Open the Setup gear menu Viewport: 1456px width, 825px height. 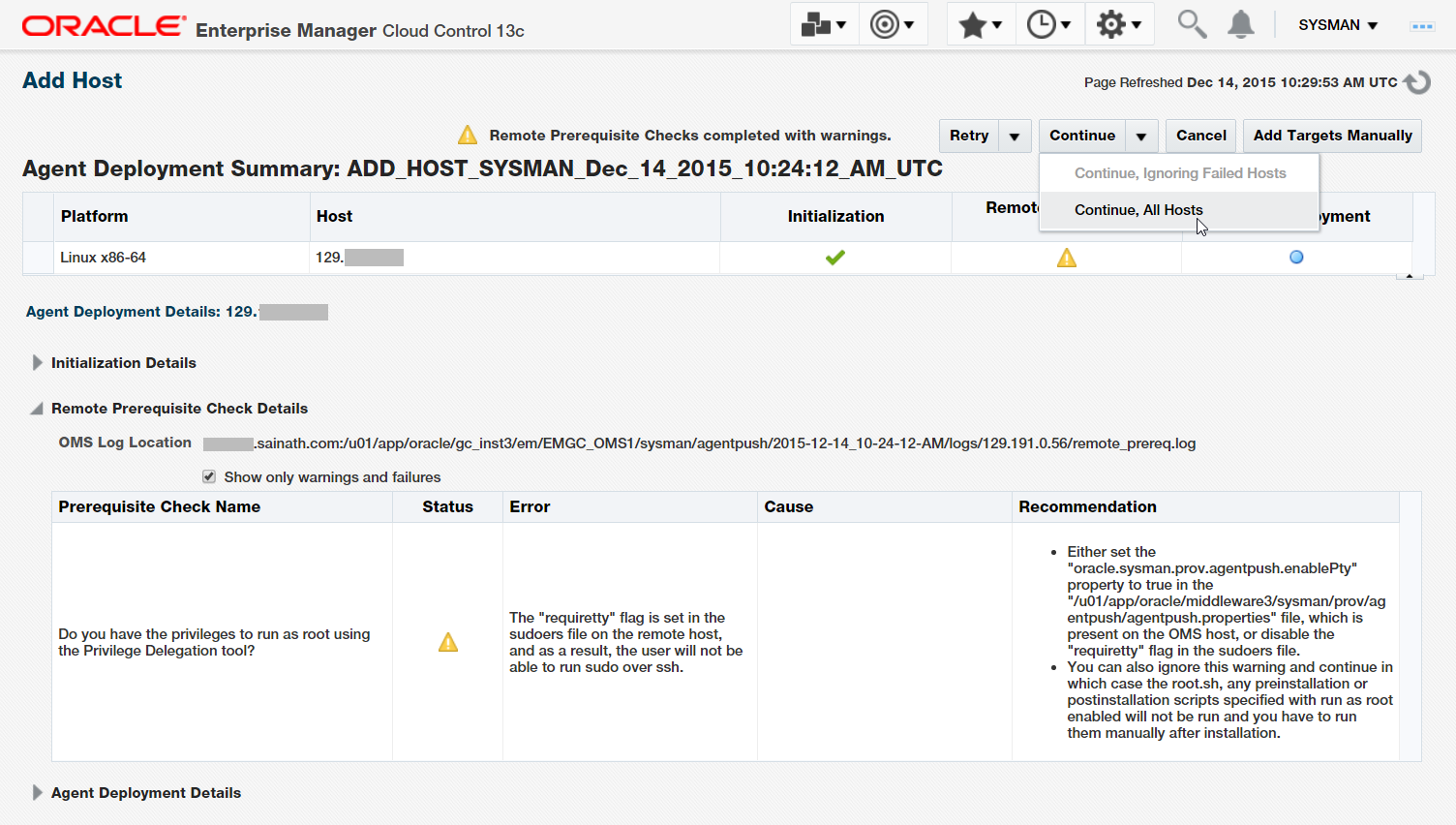click(1119, 25)
